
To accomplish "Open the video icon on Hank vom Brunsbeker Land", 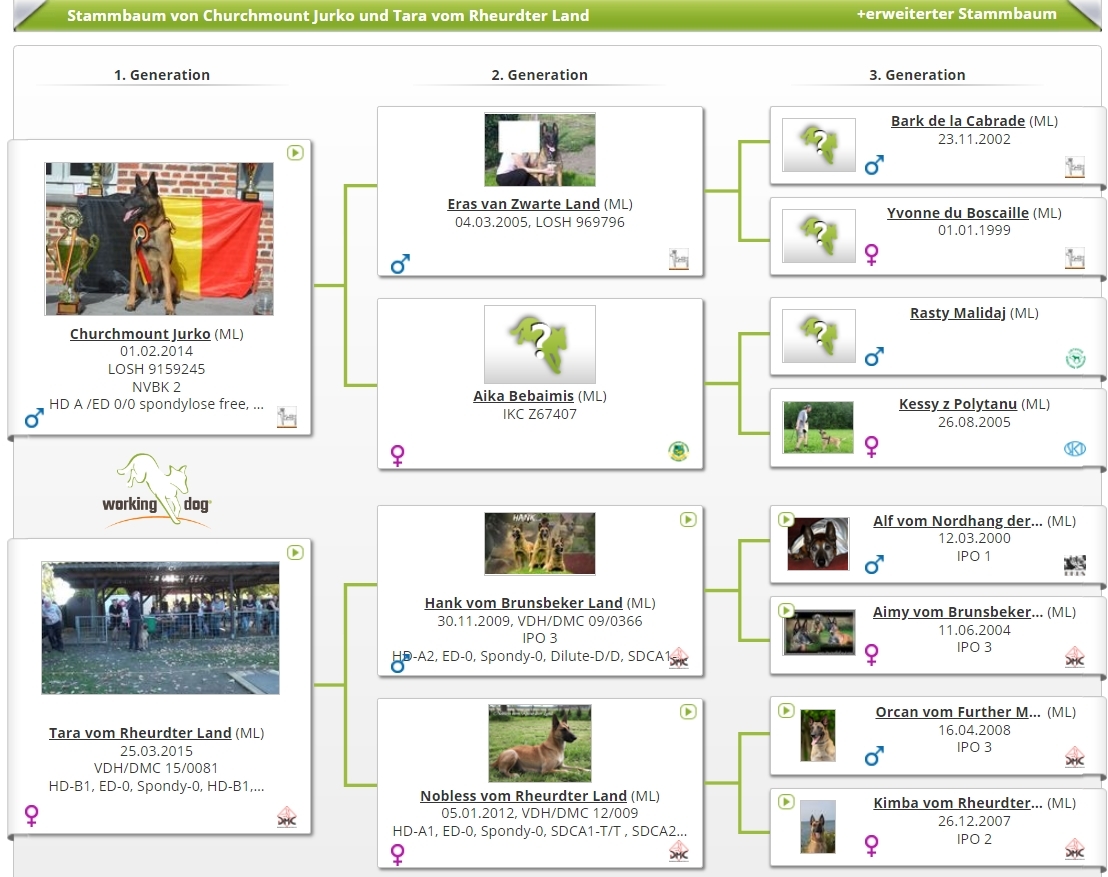I will (687, 519).
